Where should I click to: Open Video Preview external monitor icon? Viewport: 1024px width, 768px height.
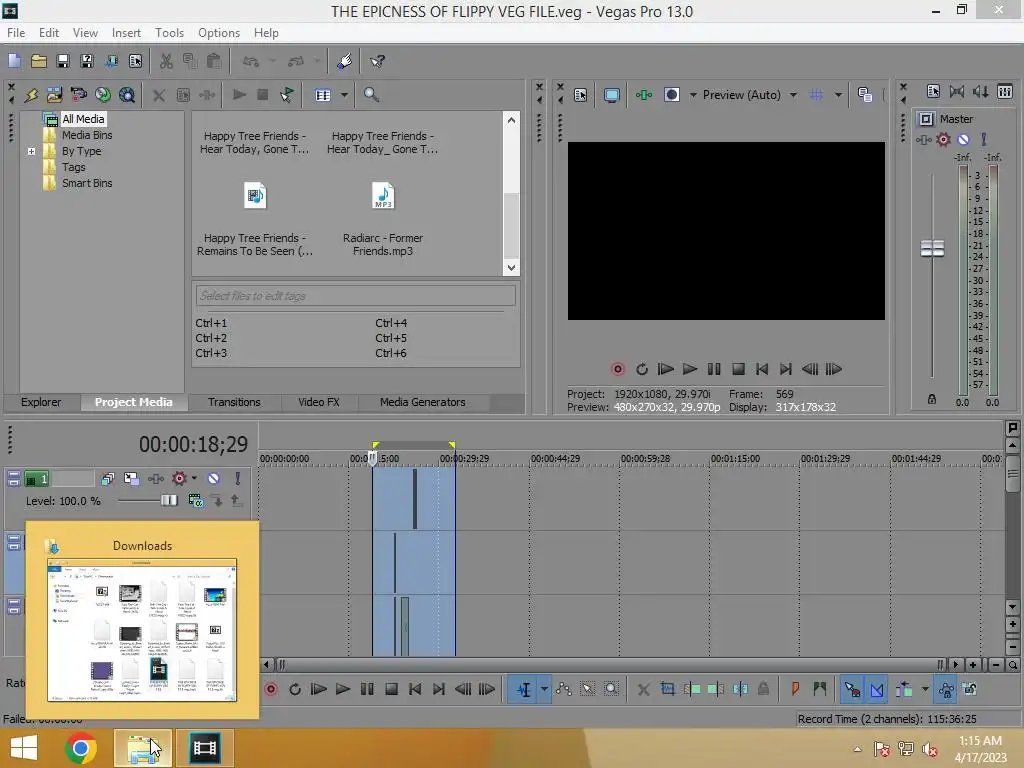coord(611,95)
